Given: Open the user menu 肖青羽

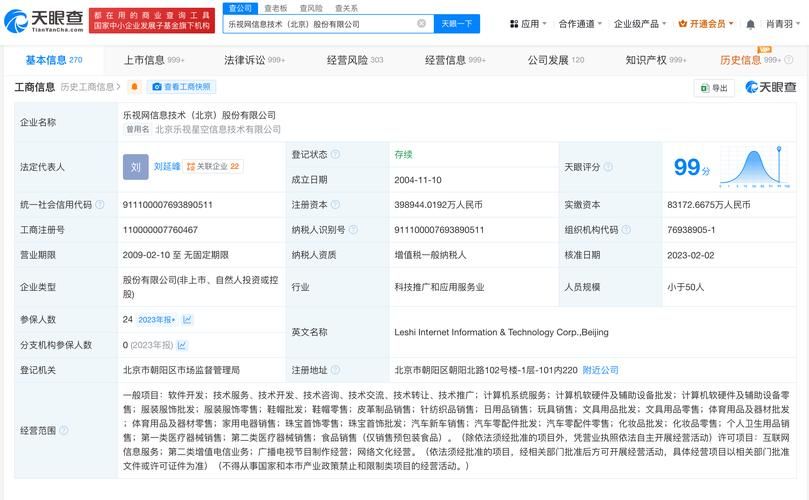Looking at the screenshot, I should point(783,24).
